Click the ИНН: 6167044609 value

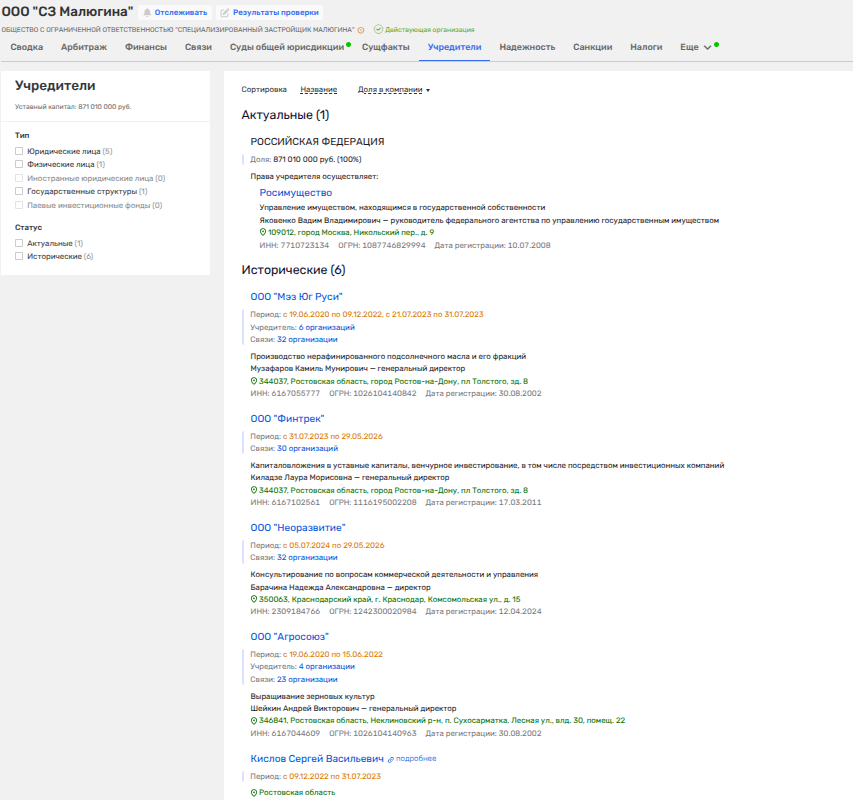click(x=285, y=733)
